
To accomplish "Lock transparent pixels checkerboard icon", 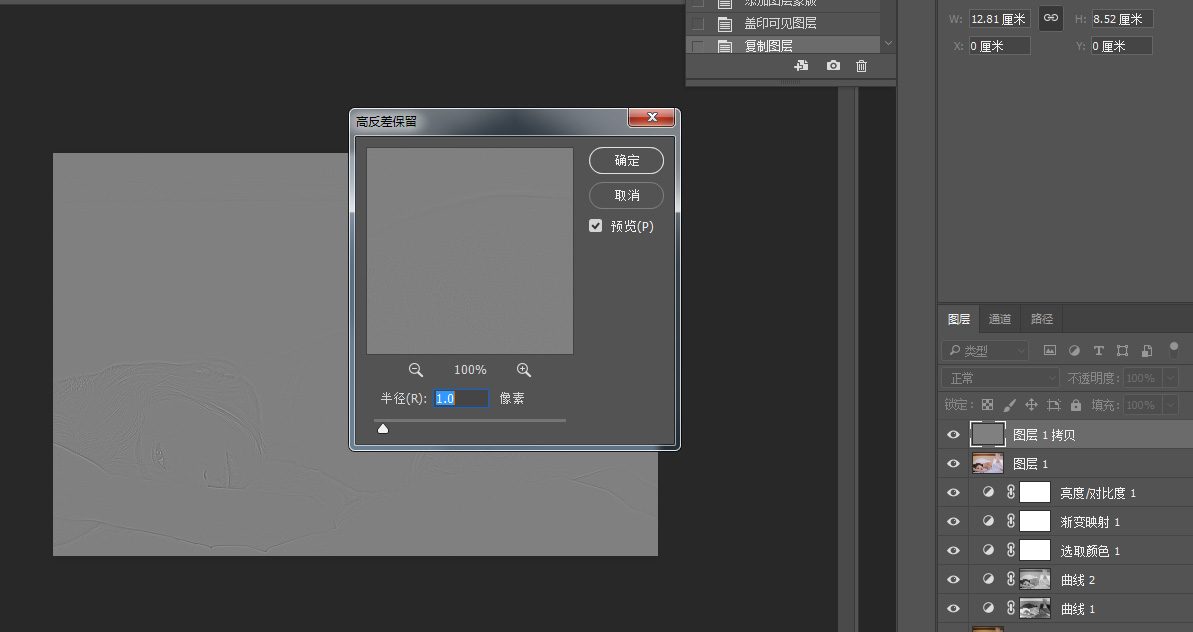I will (x=988, y=405).
